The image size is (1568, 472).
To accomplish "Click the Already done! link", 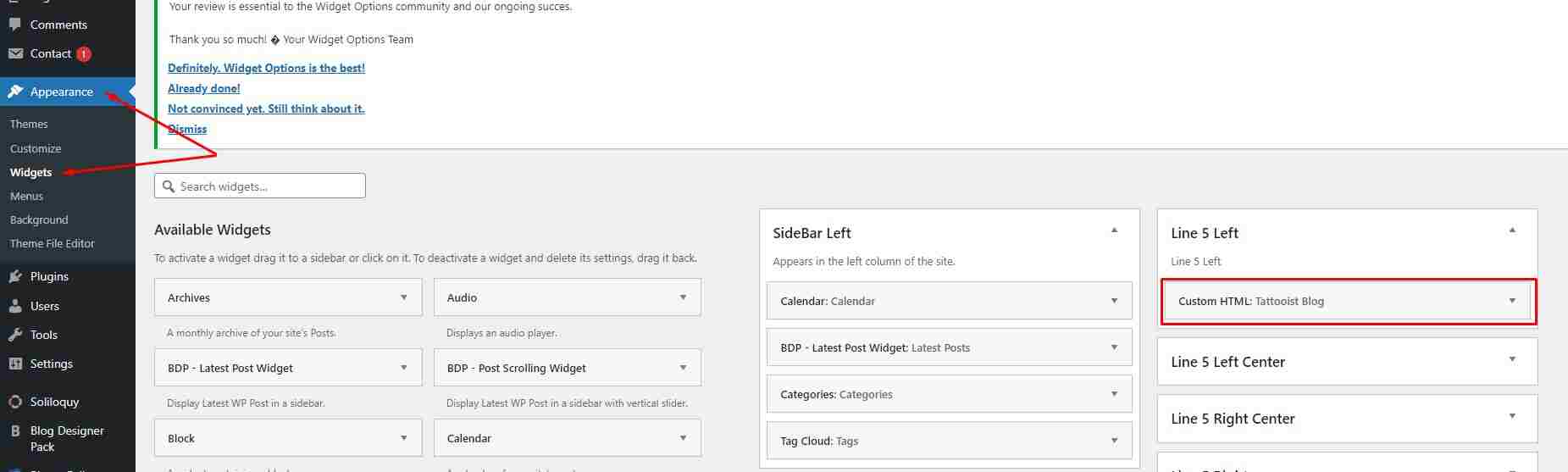I will 204,88.
